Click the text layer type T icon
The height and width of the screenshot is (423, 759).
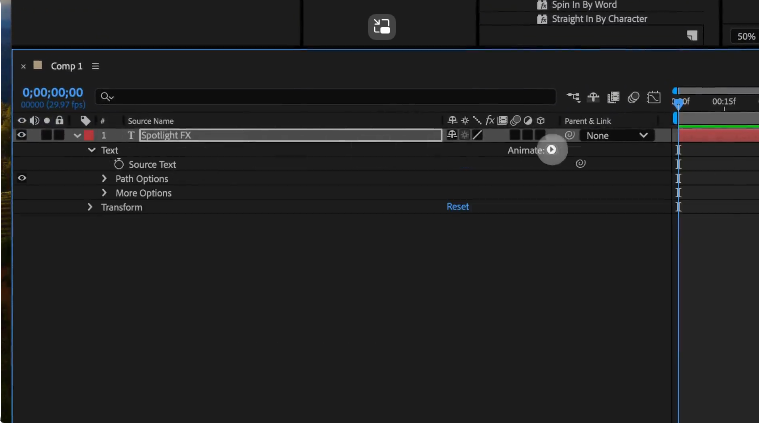(131, 136)
